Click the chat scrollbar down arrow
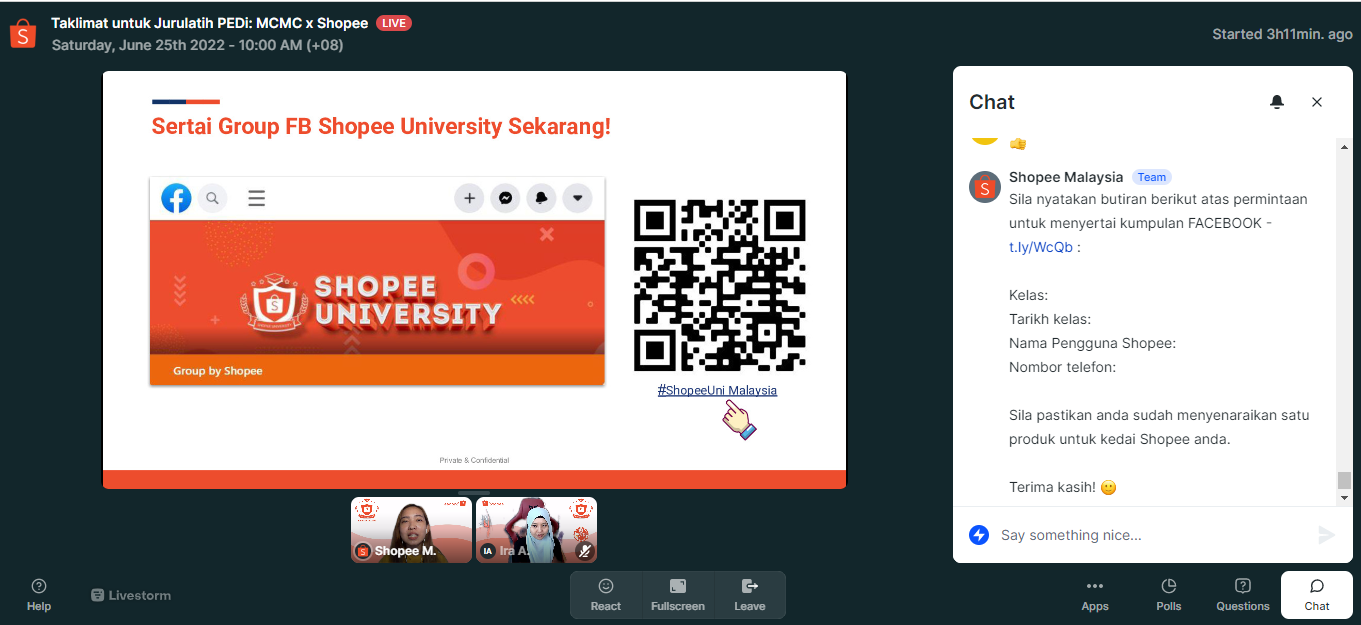1361x625 pixels. [x=1344, y=498]
